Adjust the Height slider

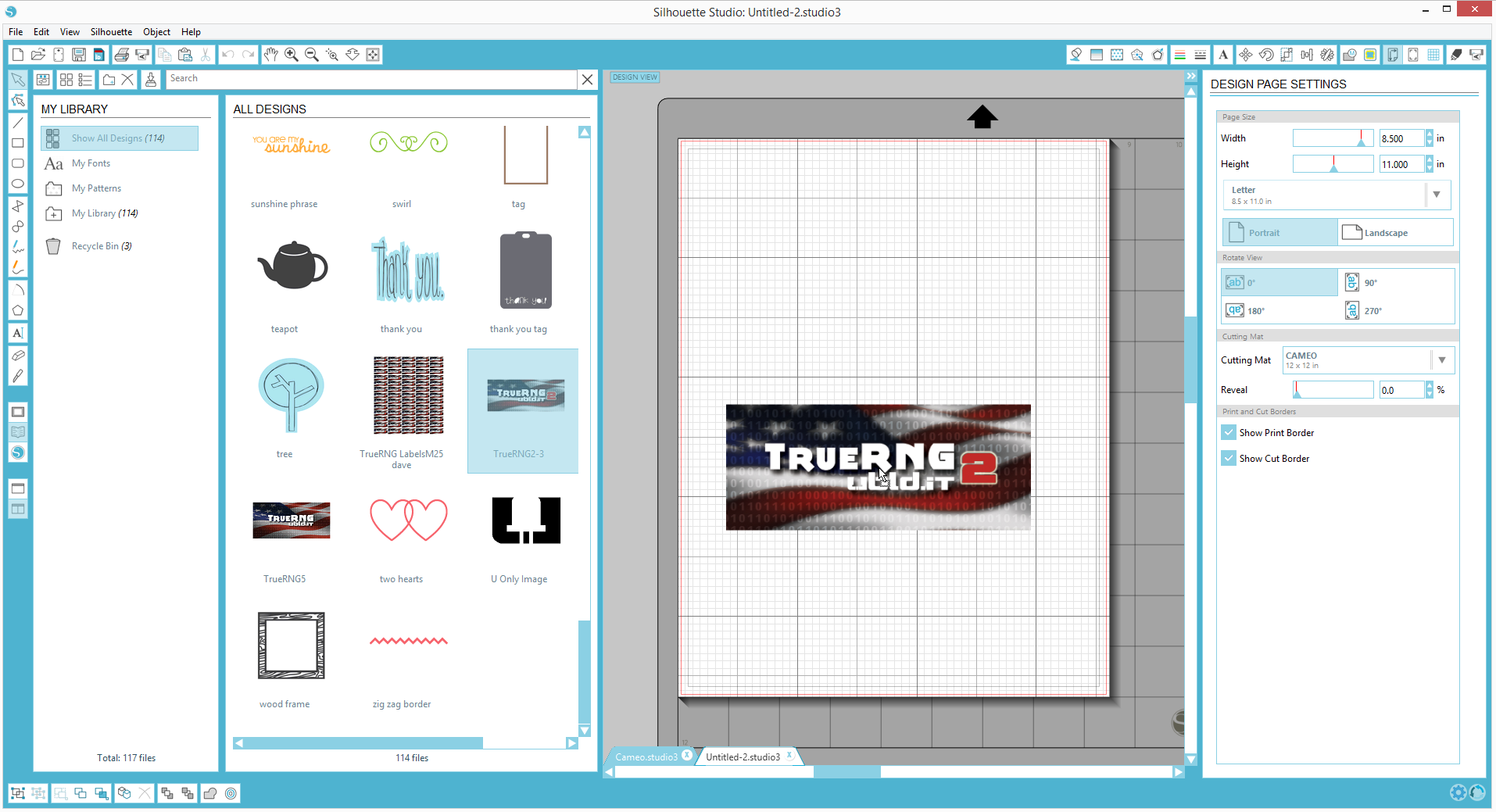click(1333, 164)
